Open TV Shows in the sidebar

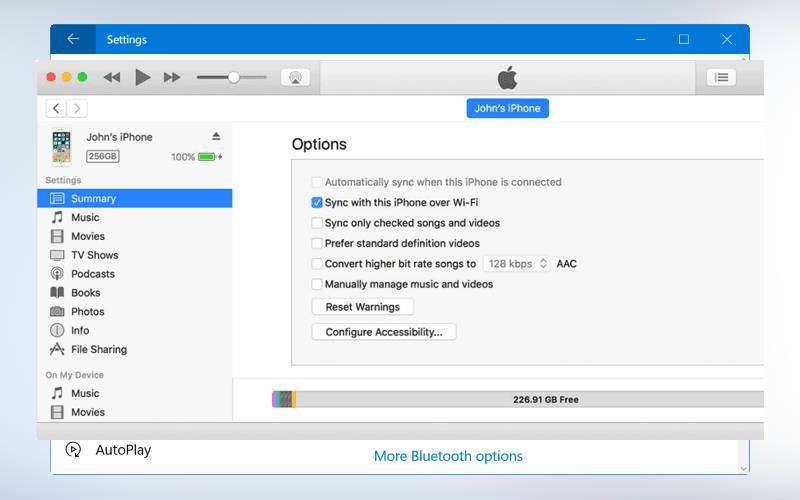[135, 255]
